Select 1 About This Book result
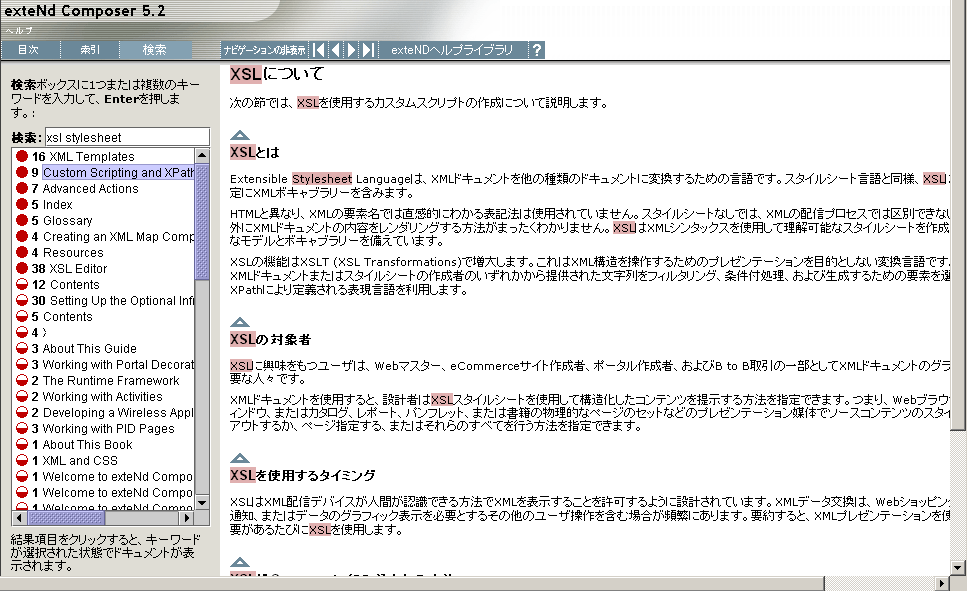 click(x=82, y=444)
